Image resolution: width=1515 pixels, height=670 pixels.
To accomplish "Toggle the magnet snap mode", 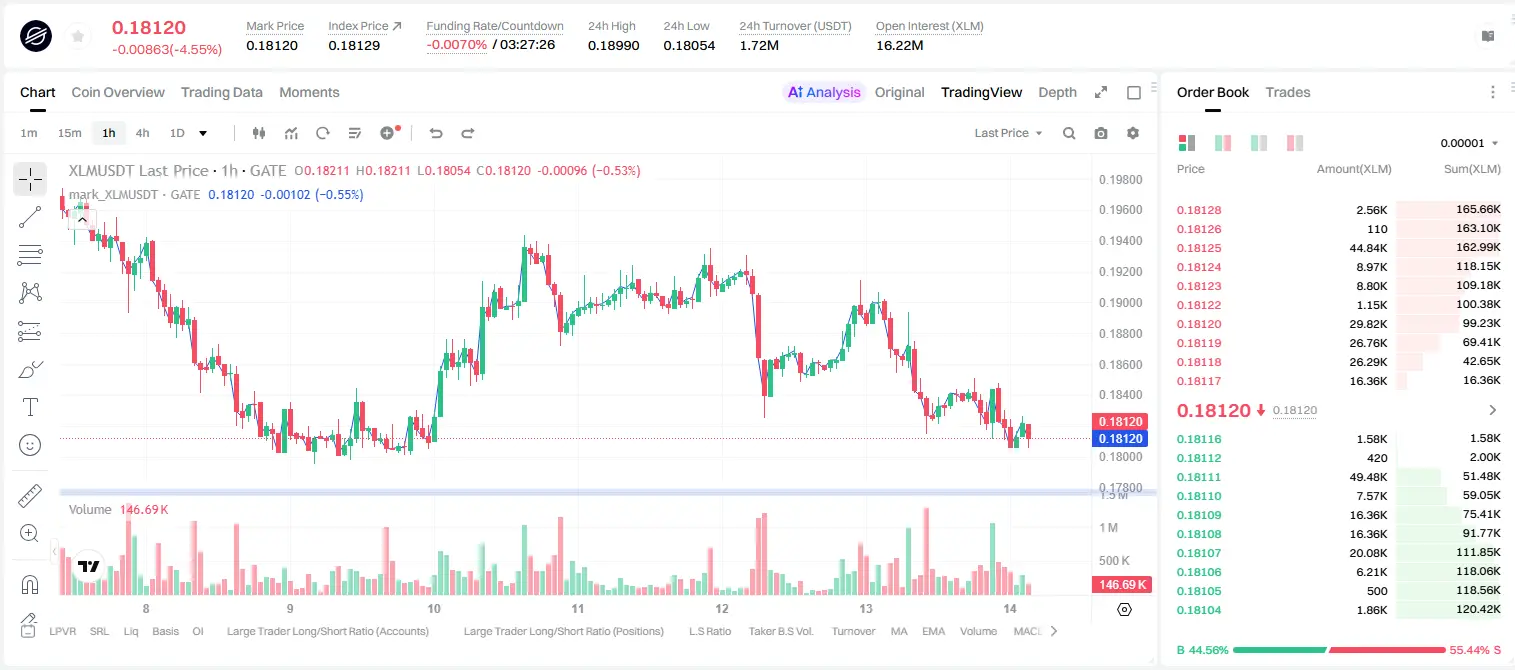I will point(30,584).
